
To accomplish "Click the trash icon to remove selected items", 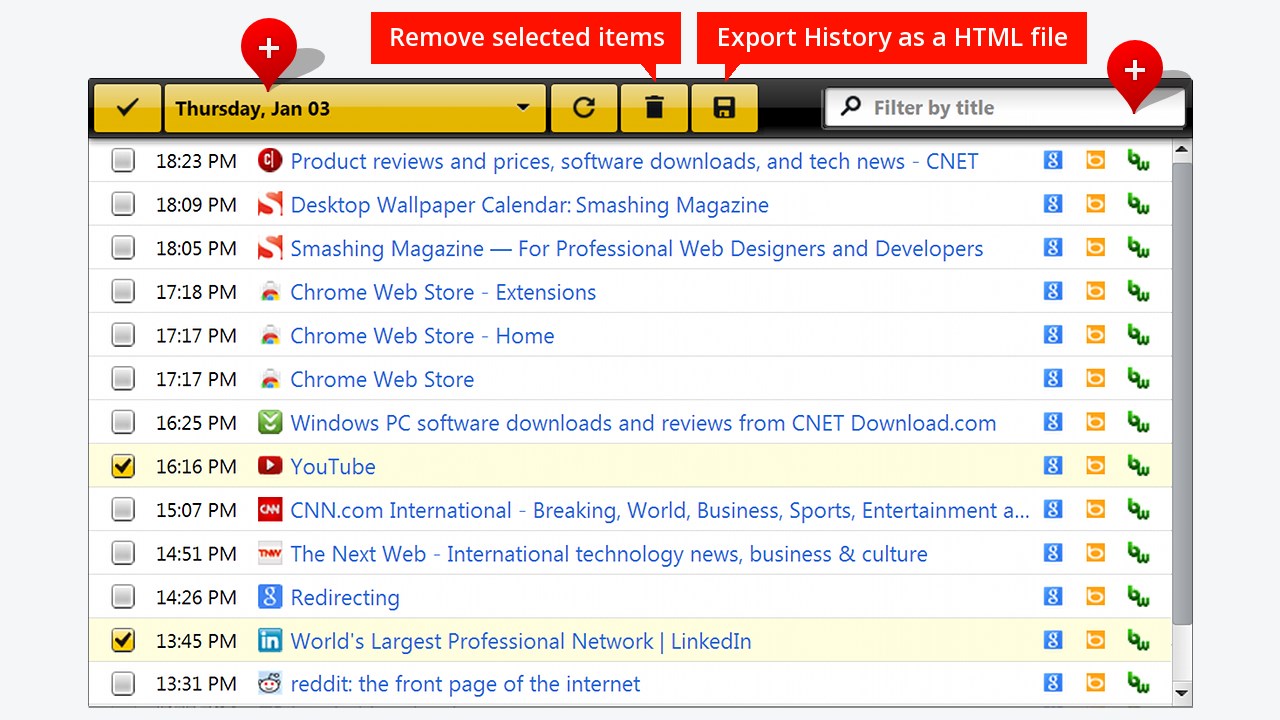I will coord(654,108).
